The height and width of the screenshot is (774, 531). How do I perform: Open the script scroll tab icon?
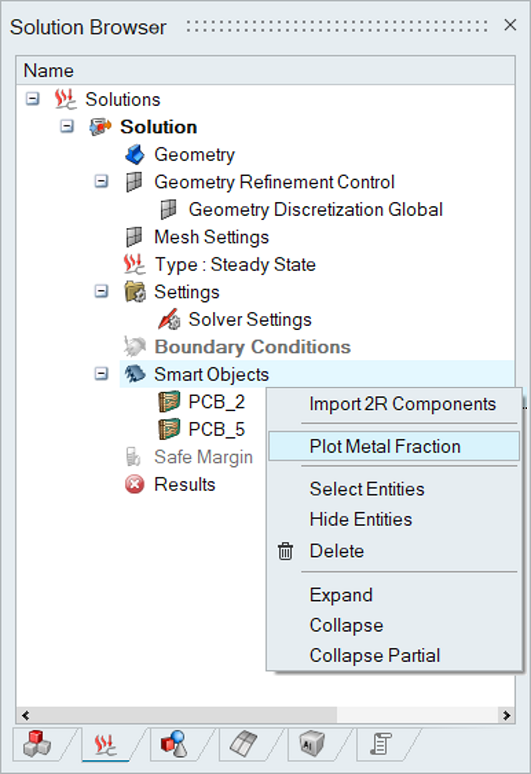[x=381, y=744]
